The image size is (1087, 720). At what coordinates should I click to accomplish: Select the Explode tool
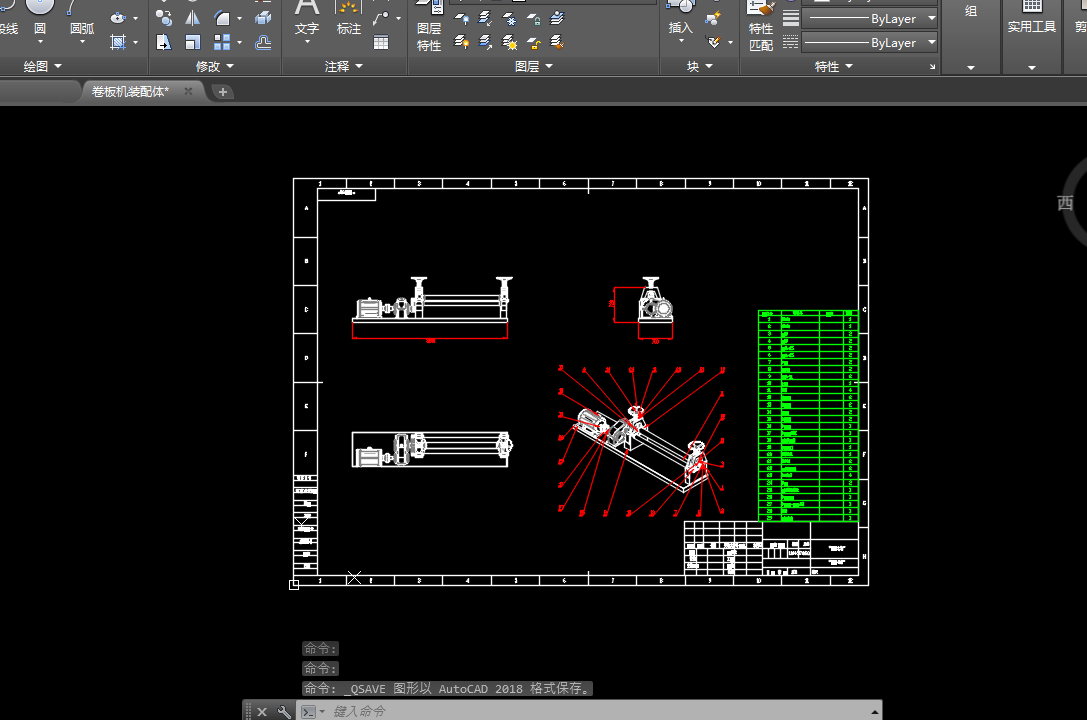click(x=263, y=18)
